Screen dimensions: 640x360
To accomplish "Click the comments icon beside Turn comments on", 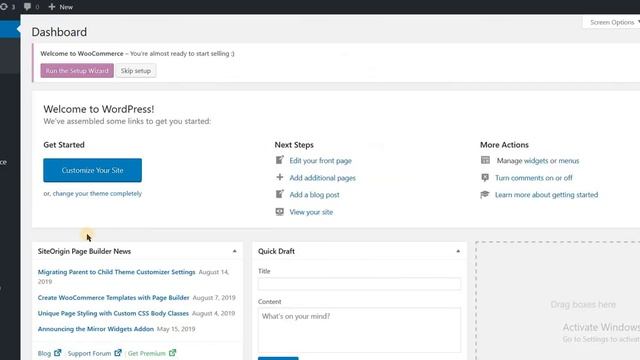I will tap(485, 178).
